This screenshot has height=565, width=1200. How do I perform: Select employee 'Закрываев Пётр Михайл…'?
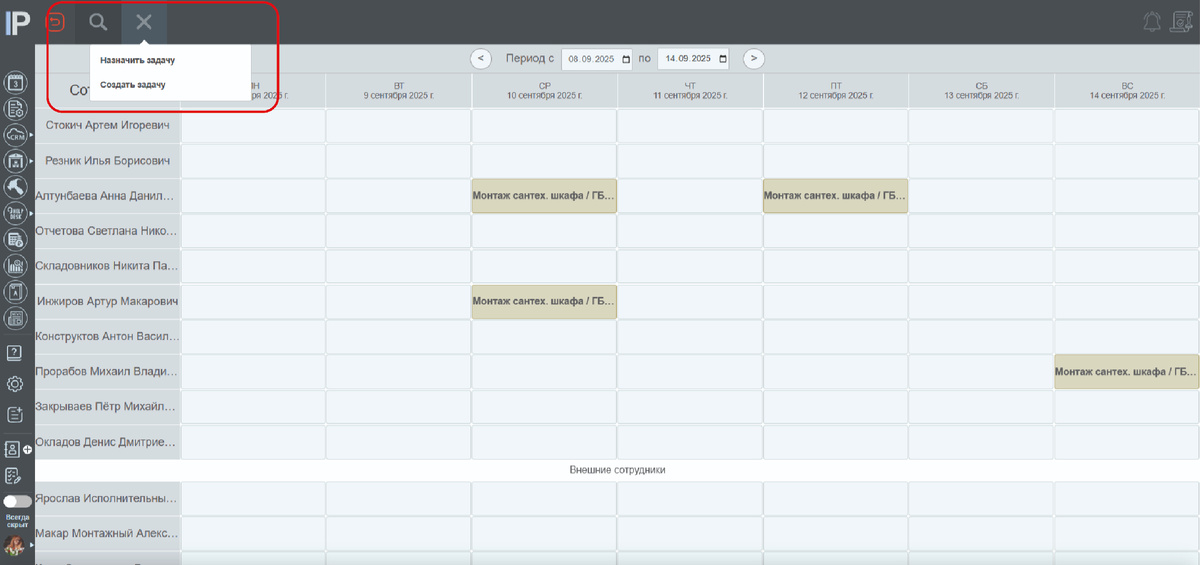[107, 407]
